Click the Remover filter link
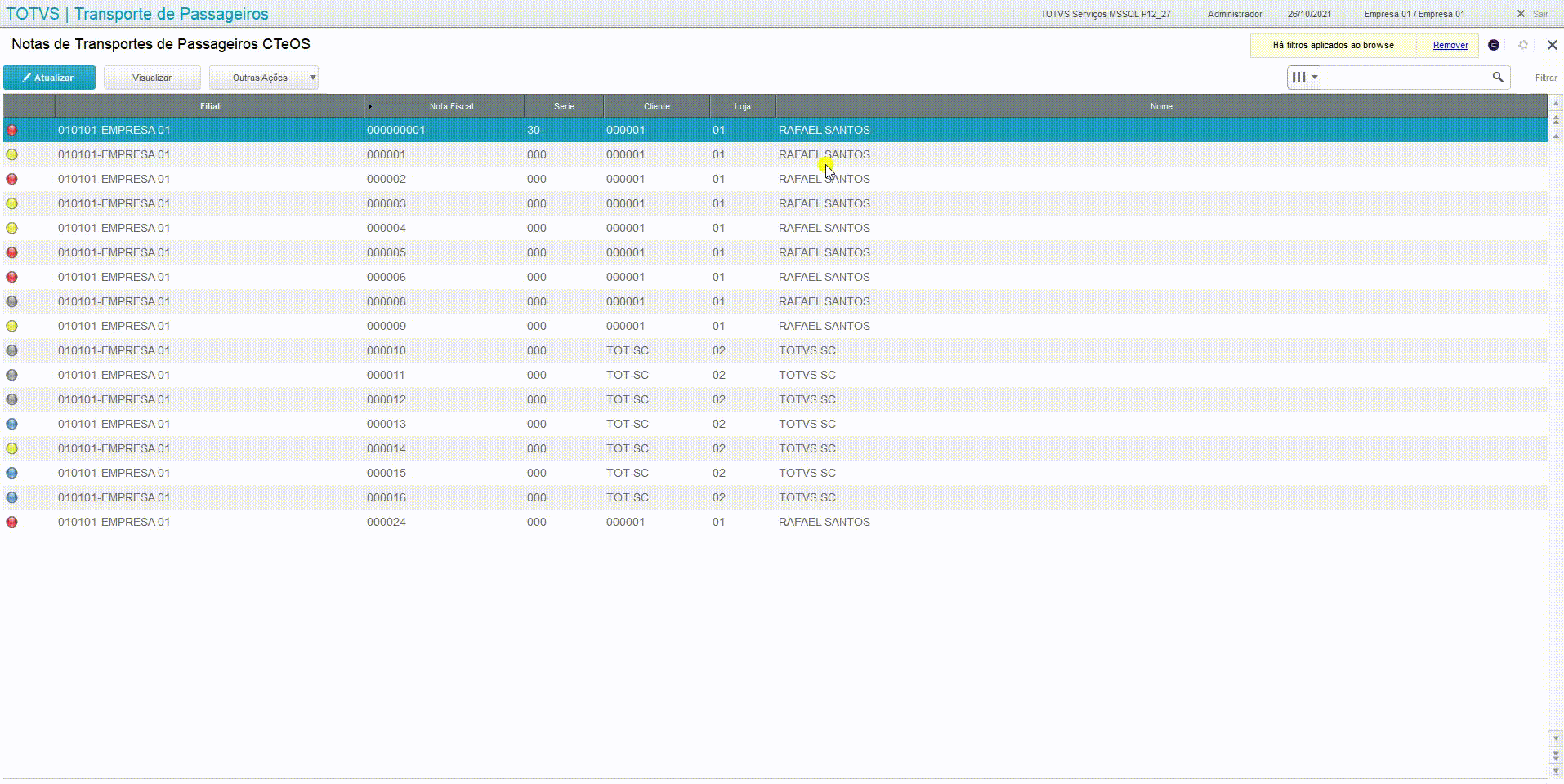The image size is (1564, 784). coord(1450,46)
